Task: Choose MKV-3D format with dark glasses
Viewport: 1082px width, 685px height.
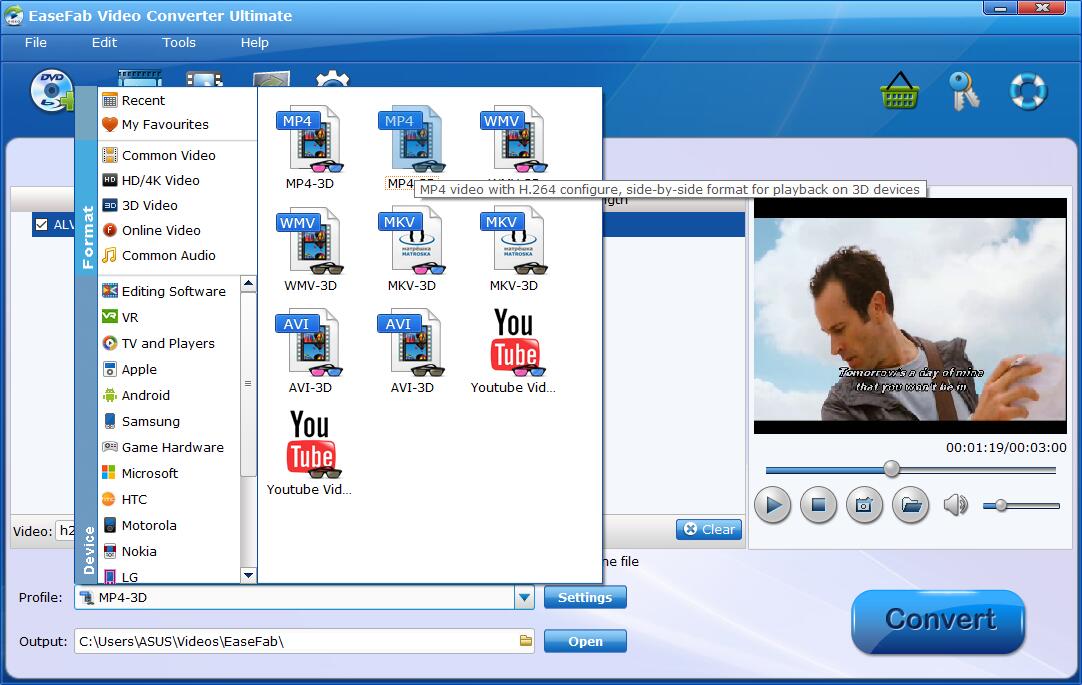Action: click(x=513, y=250)
